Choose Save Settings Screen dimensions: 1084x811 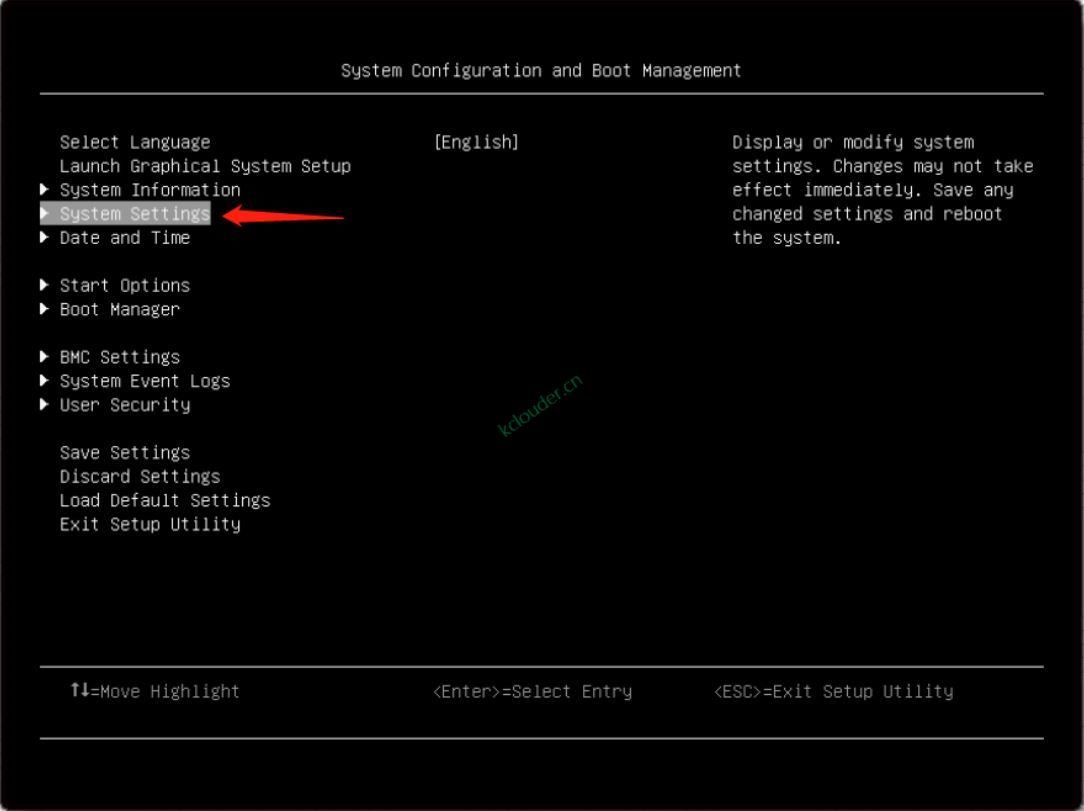click(x=124, y=453)
